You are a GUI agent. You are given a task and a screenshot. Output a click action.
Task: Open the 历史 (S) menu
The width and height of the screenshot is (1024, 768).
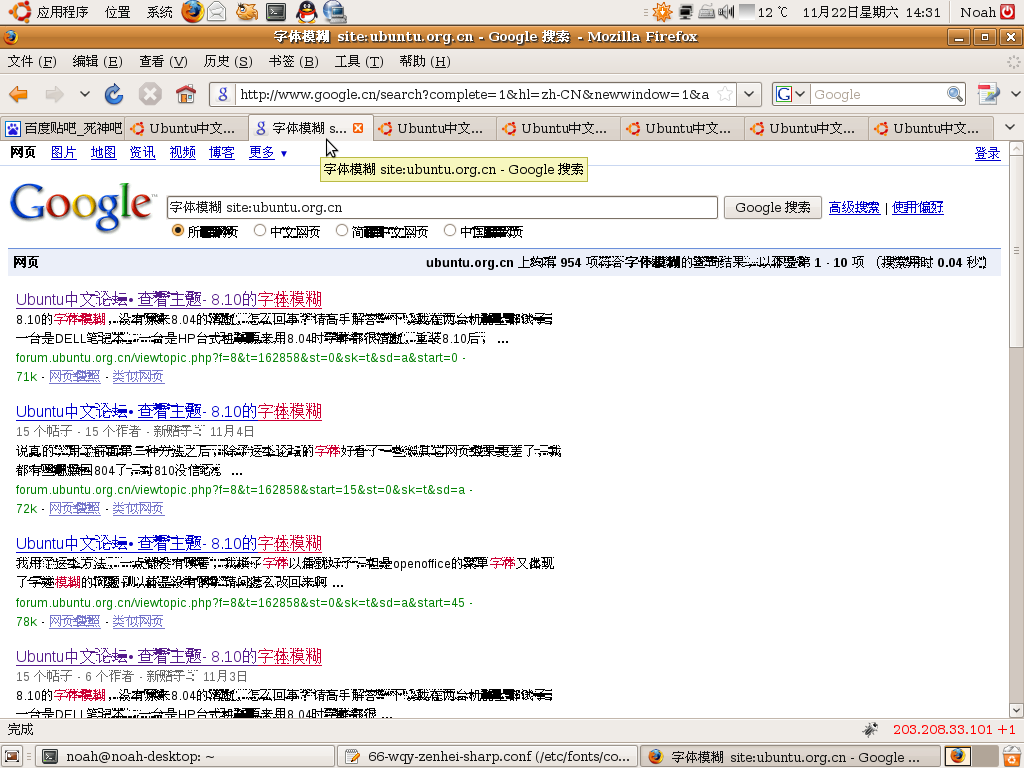[228, 61]
